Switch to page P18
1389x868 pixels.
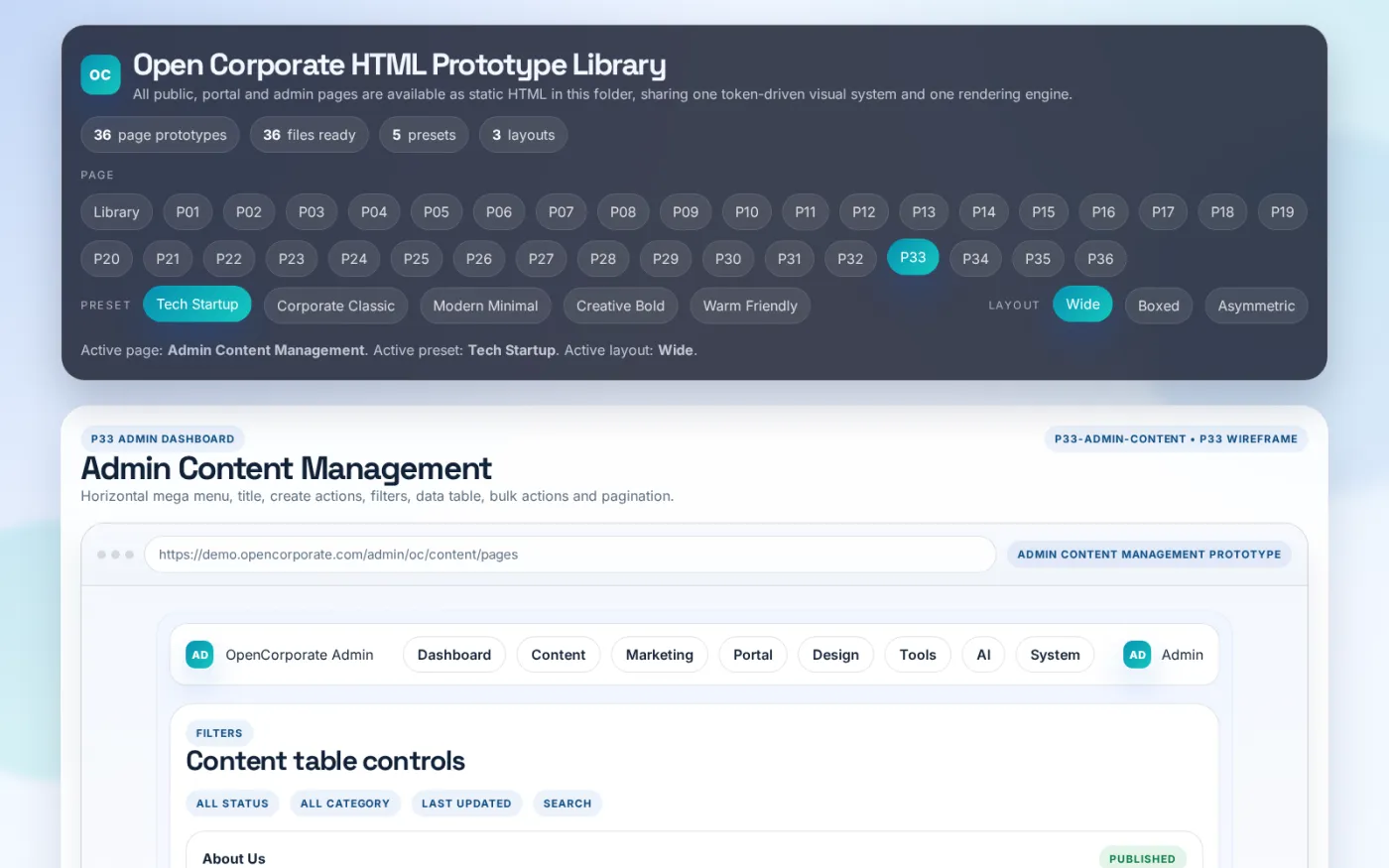coord(1222,211)
